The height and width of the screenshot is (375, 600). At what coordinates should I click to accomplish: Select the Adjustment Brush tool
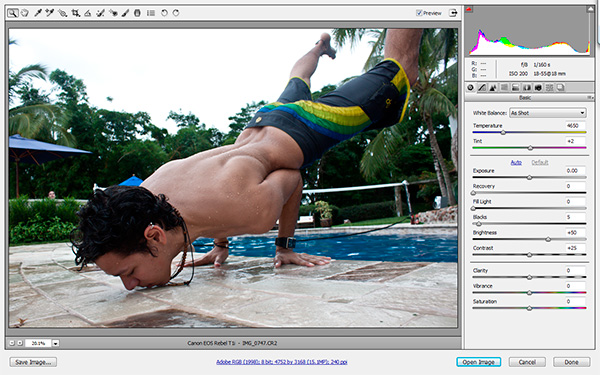click(x=125, y=13)
